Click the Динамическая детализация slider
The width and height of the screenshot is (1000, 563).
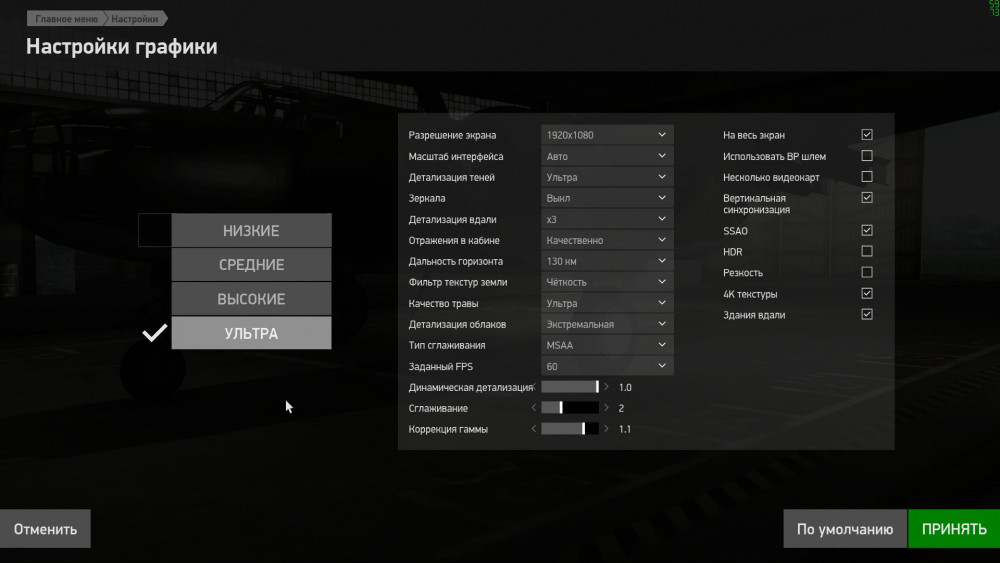(x=570, y=387)
